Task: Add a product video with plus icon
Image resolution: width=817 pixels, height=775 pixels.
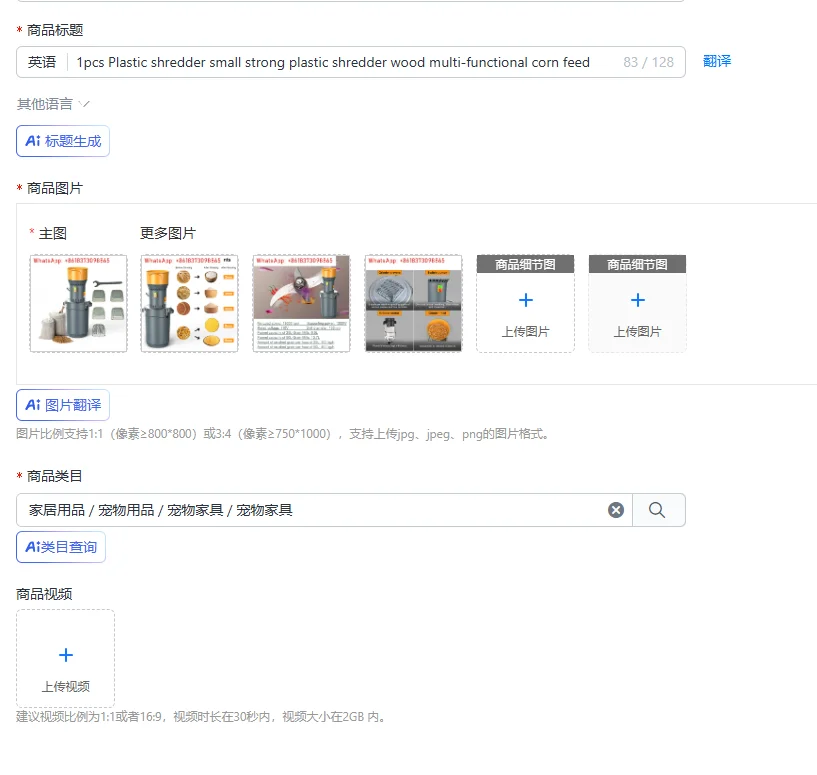Action: (66, 655)
